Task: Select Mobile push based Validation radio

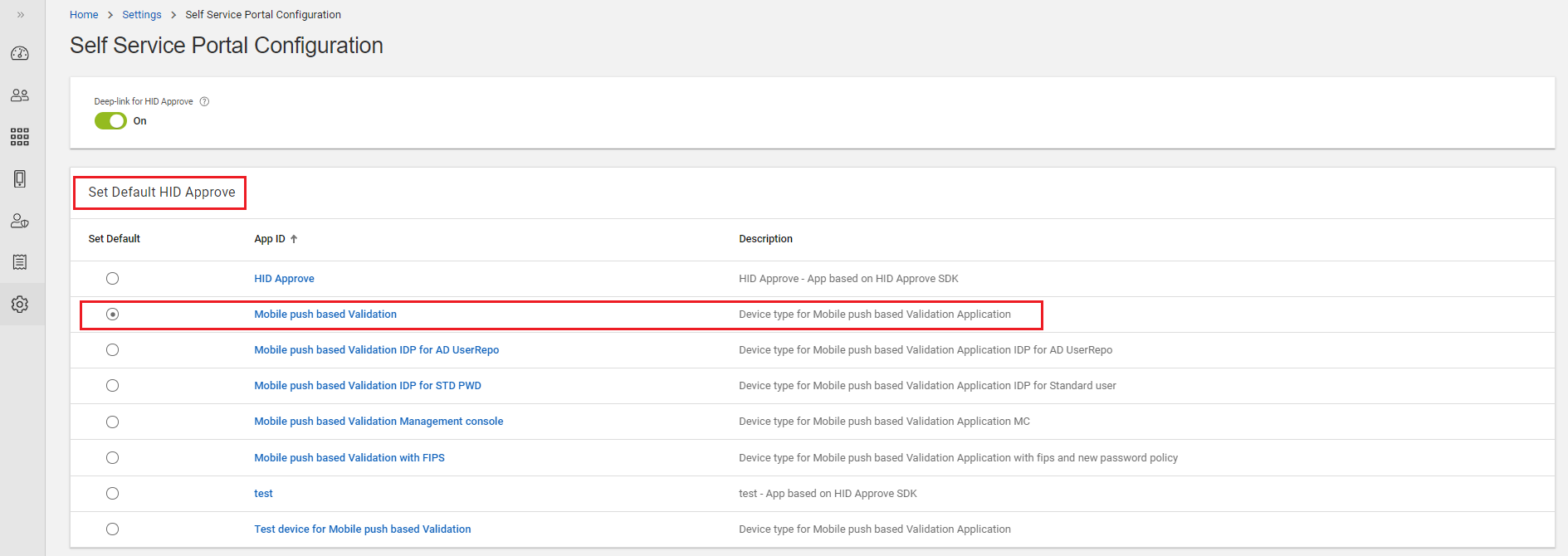Action: pyautogui.click(x=113, y=315)
